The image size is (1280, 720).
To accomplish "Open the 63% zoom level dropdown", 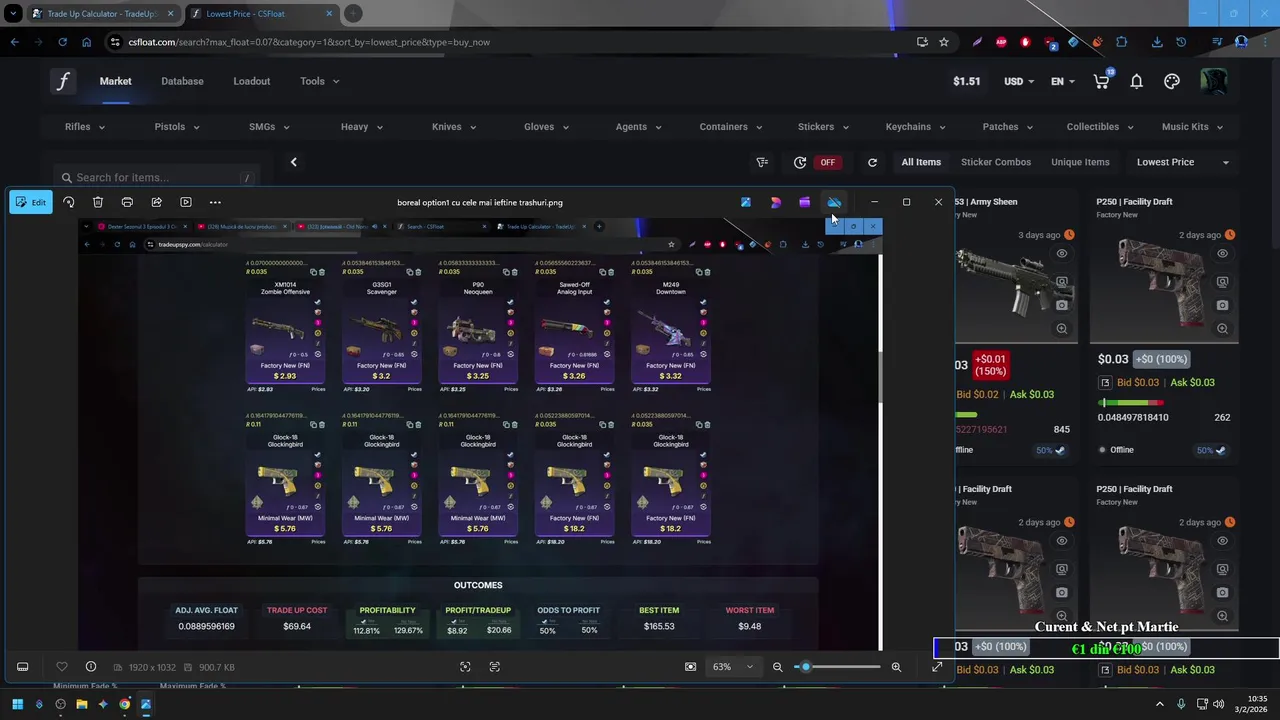I will [732, 667].
